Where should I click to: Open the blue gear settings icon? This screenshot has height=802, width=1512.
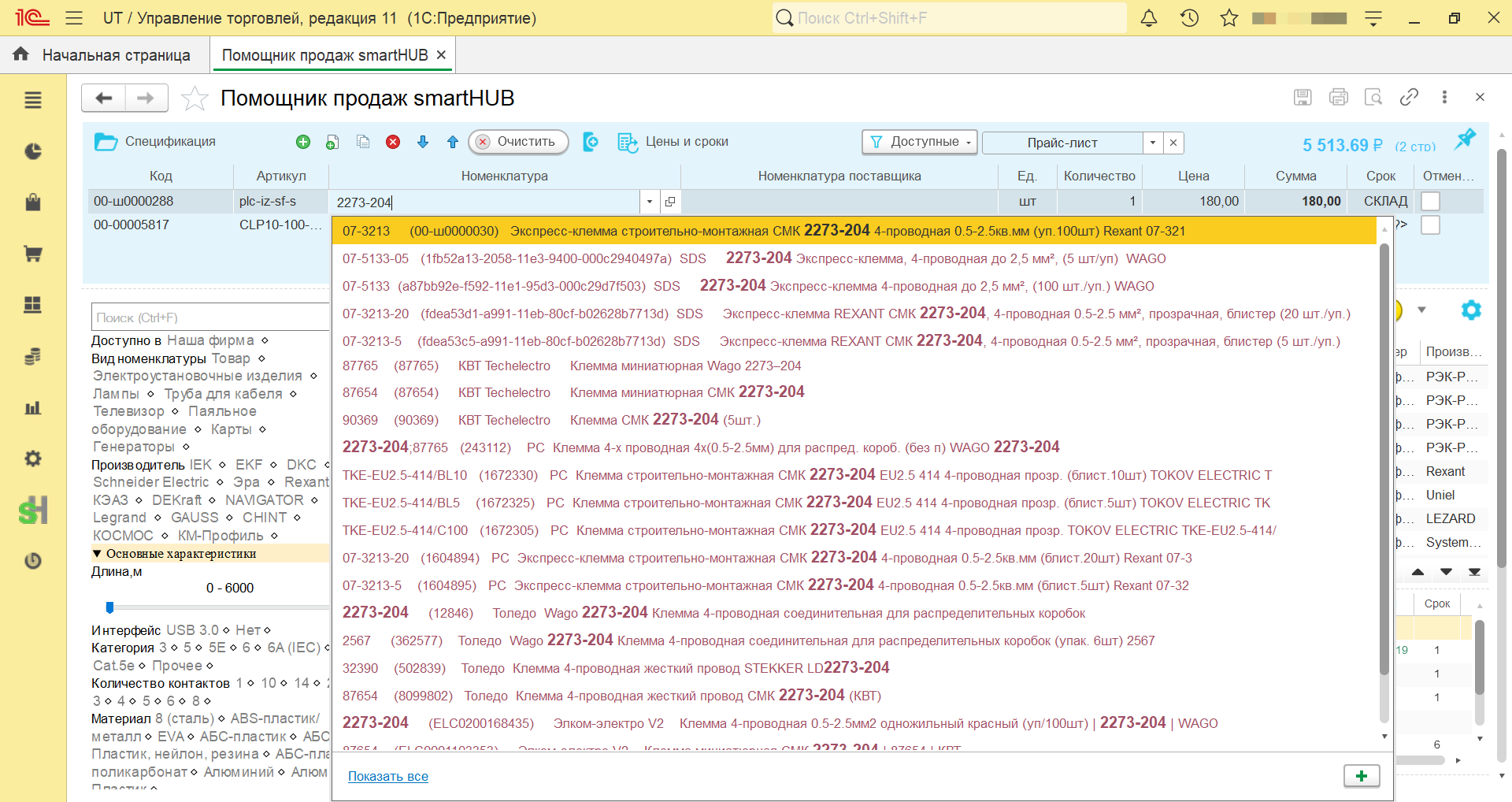pyautogui.click(x=1470, y=310)
